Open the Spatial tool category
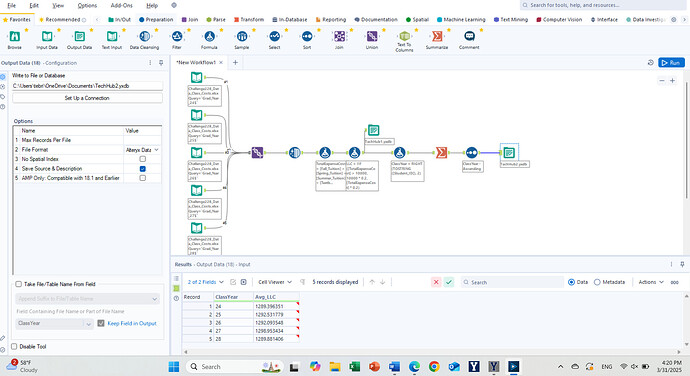The width and height of the screenshot is (690, 376). click(x=417, y=19)
